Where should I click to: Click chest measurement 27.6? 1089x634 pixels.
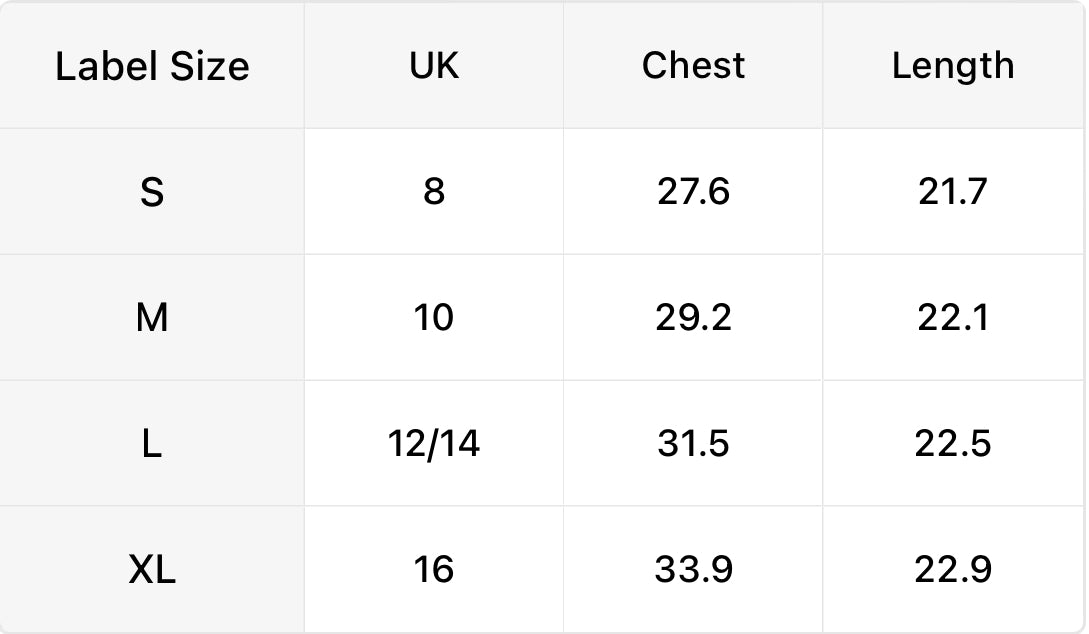coord(693,192)
